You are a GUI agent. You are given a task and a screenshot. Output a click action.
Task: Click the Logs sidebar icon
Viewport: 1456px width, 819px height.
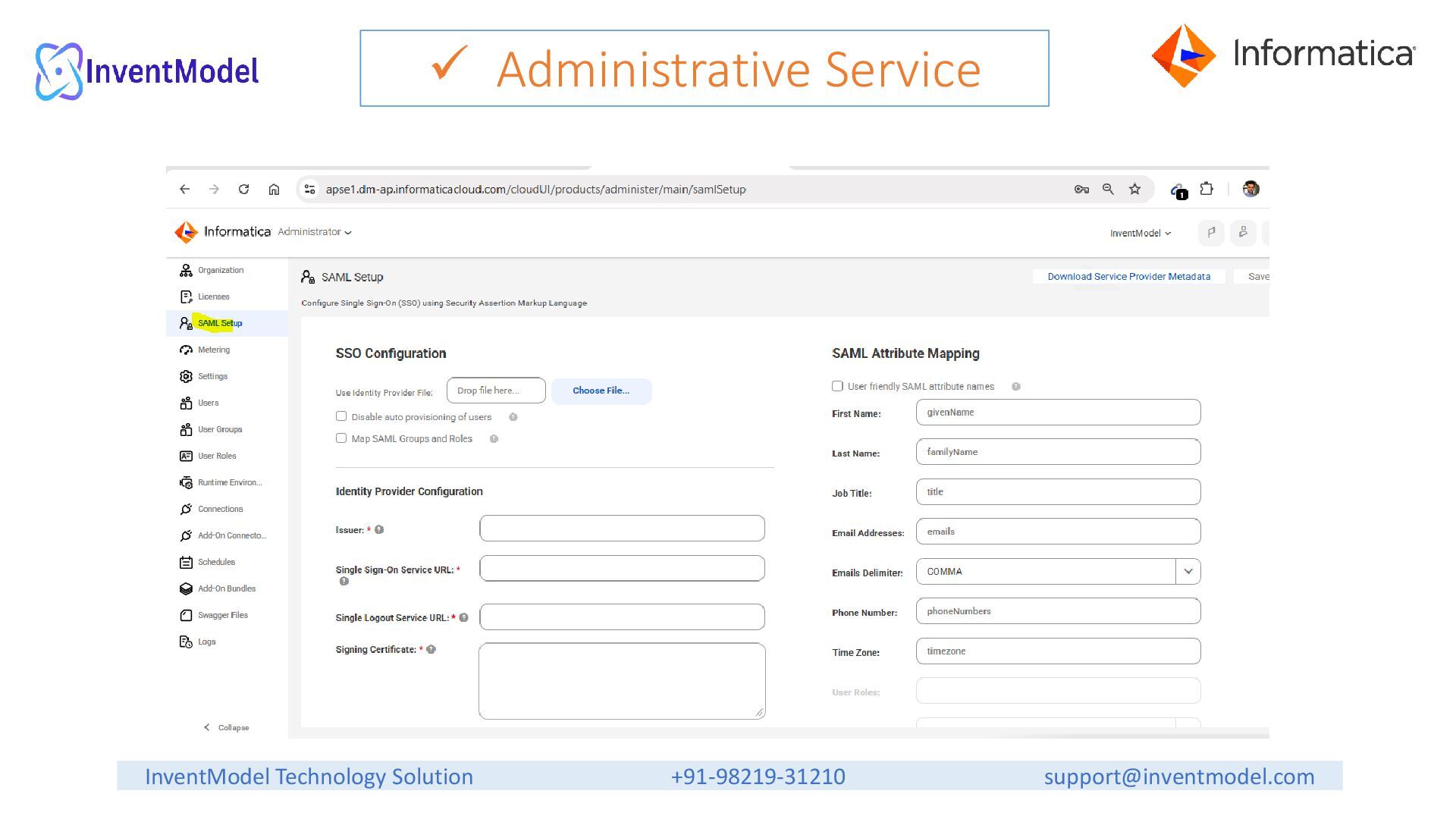click(186, 642)
